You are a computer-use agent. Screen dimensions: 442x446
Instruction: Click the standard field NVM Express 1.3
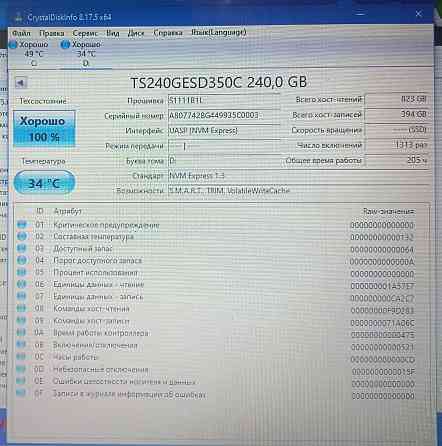click(298, 176)
